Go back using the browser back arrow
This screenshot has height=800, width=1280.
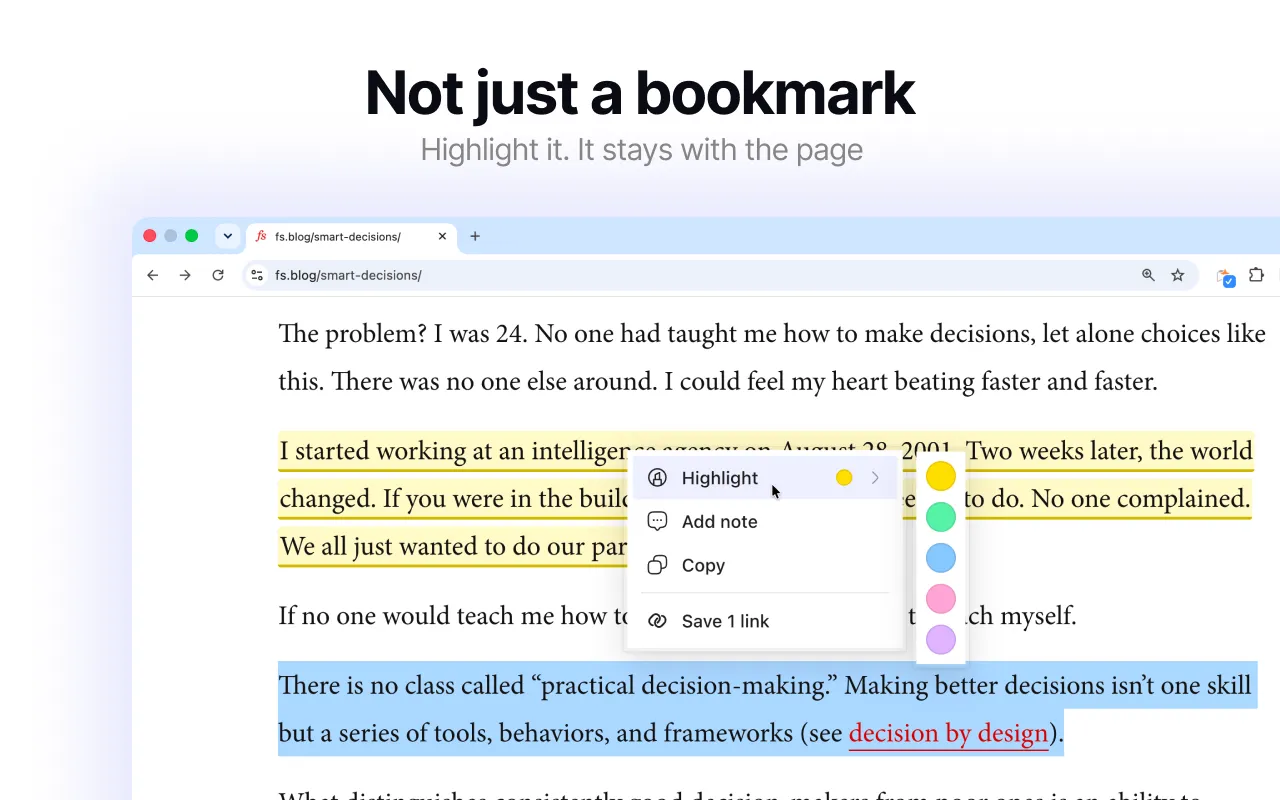point(152,275)
